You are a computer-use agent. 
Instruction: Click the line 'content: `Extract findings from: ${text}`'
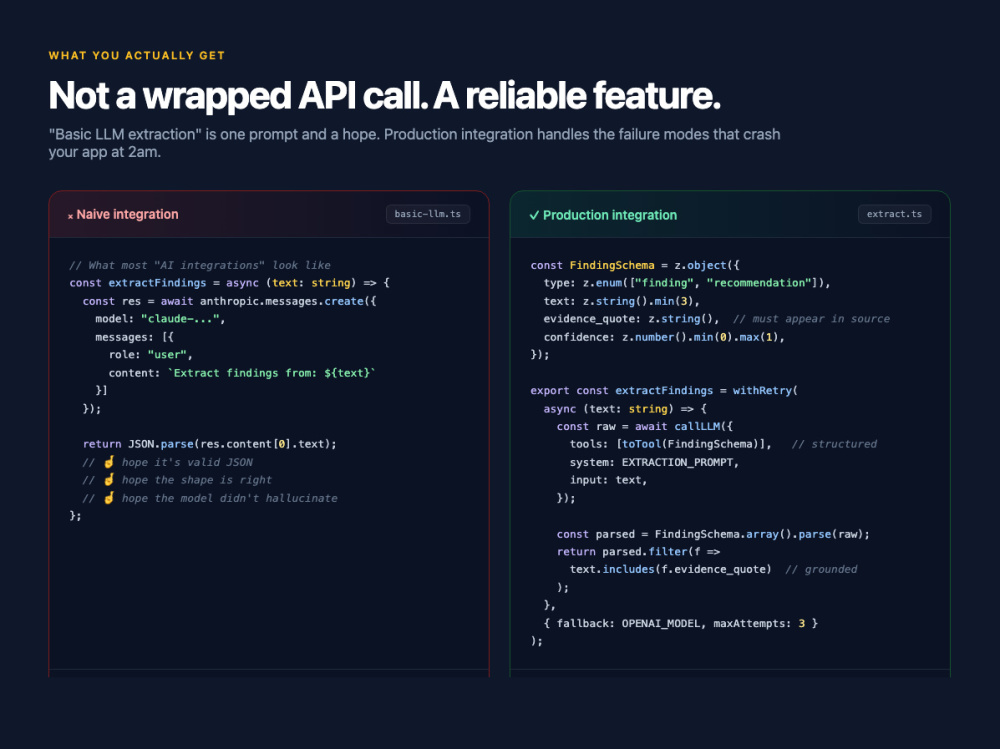[x=242, y=373]
